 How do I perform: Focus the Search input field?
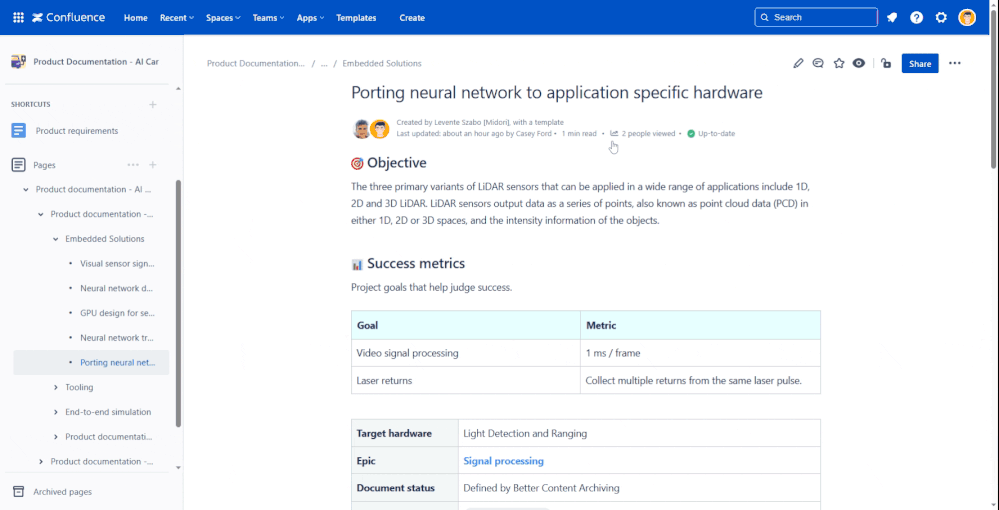[x=816, y=17]
